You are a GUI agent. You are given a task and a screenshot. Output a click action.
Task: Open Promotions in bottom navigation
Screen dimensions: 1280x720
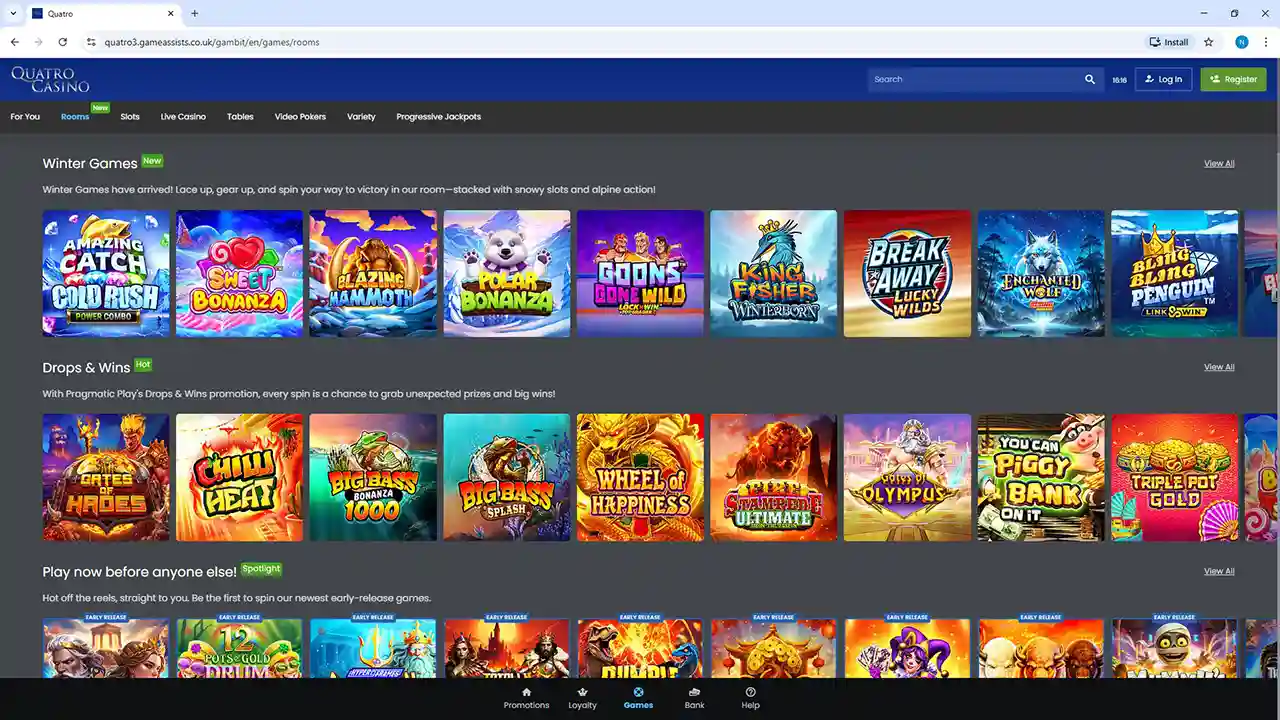526,698
